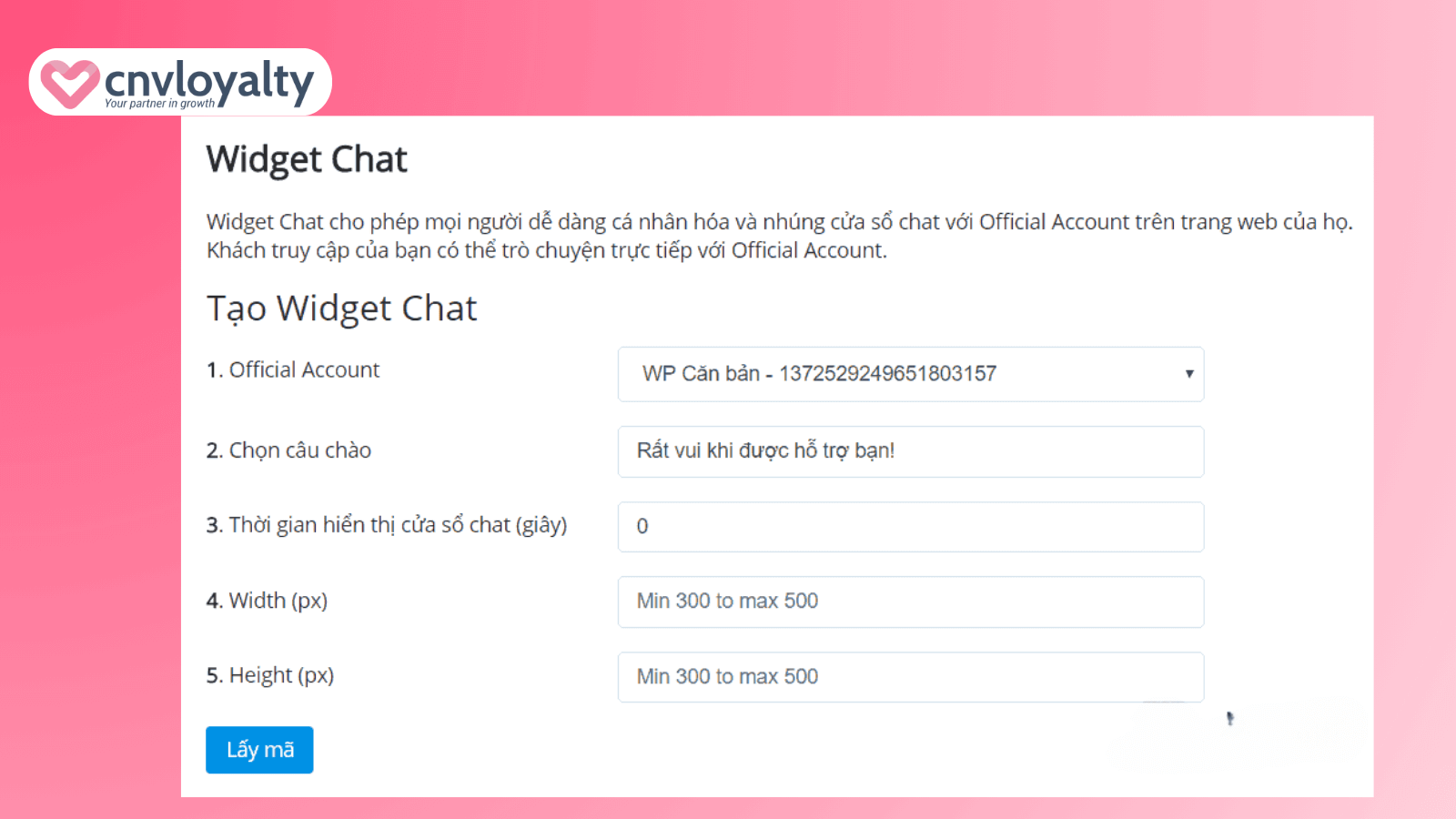Viewport: 1456px width, 819px height.
Task: Click the '1. Official Account' label
Action: 293,369
